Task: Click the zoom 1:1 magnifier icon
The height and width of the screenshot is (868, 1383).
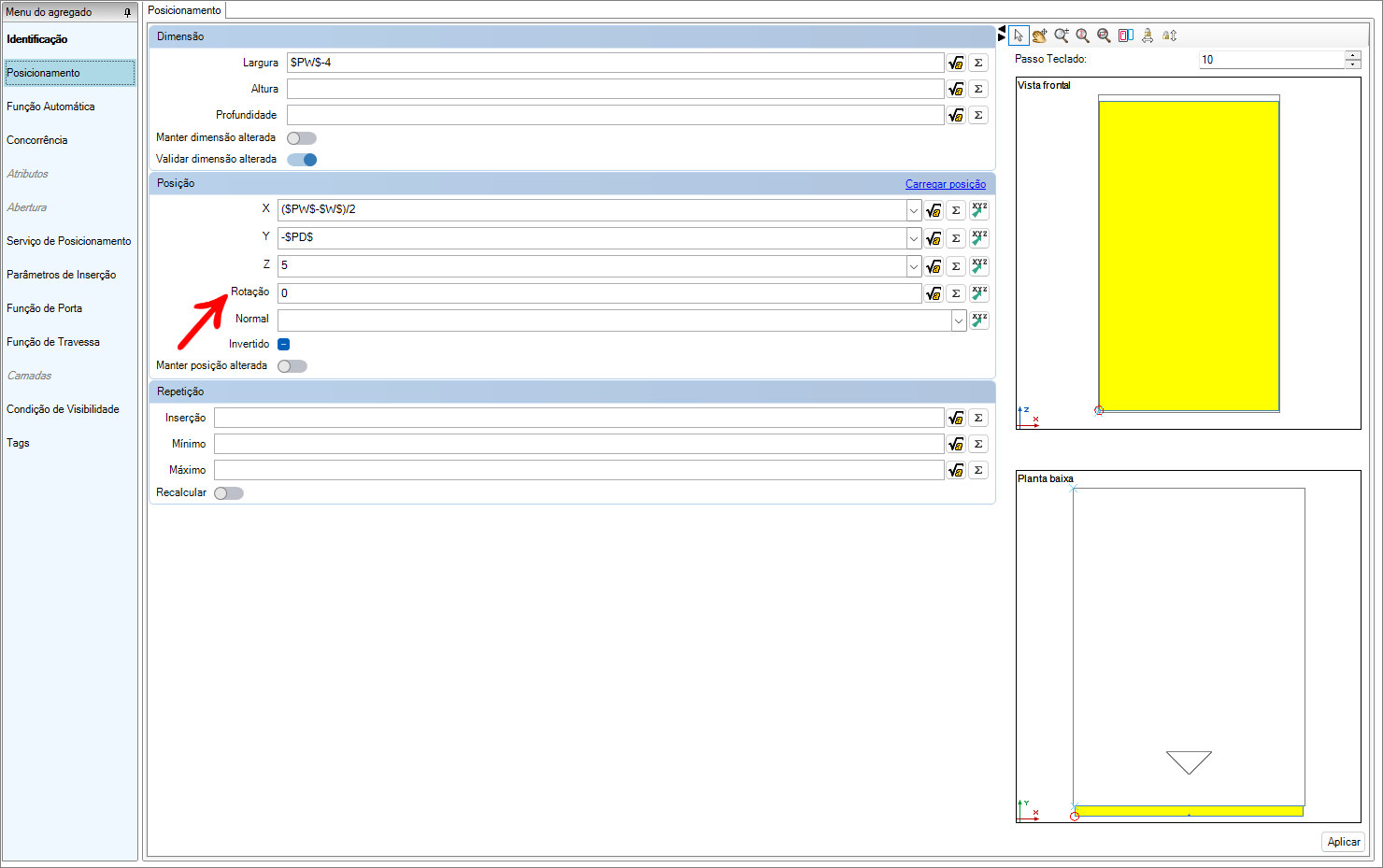Action: (1082, 36)
